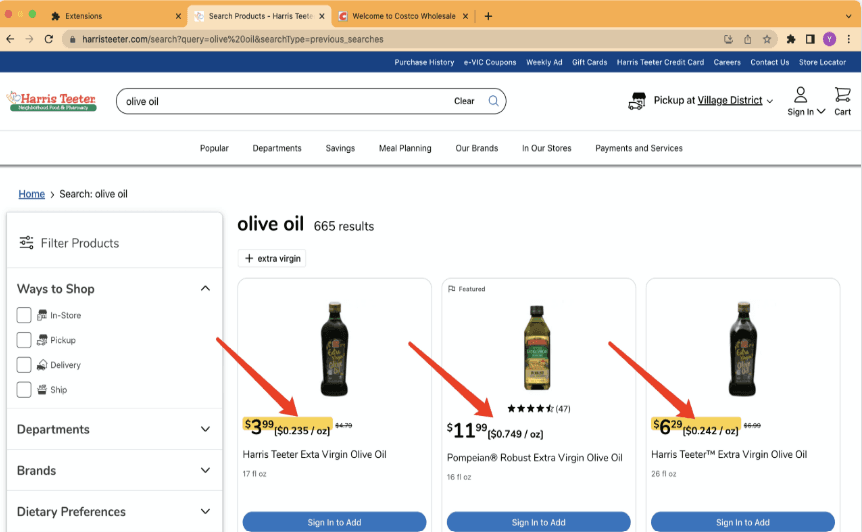Open the Store Locator link

822,62
